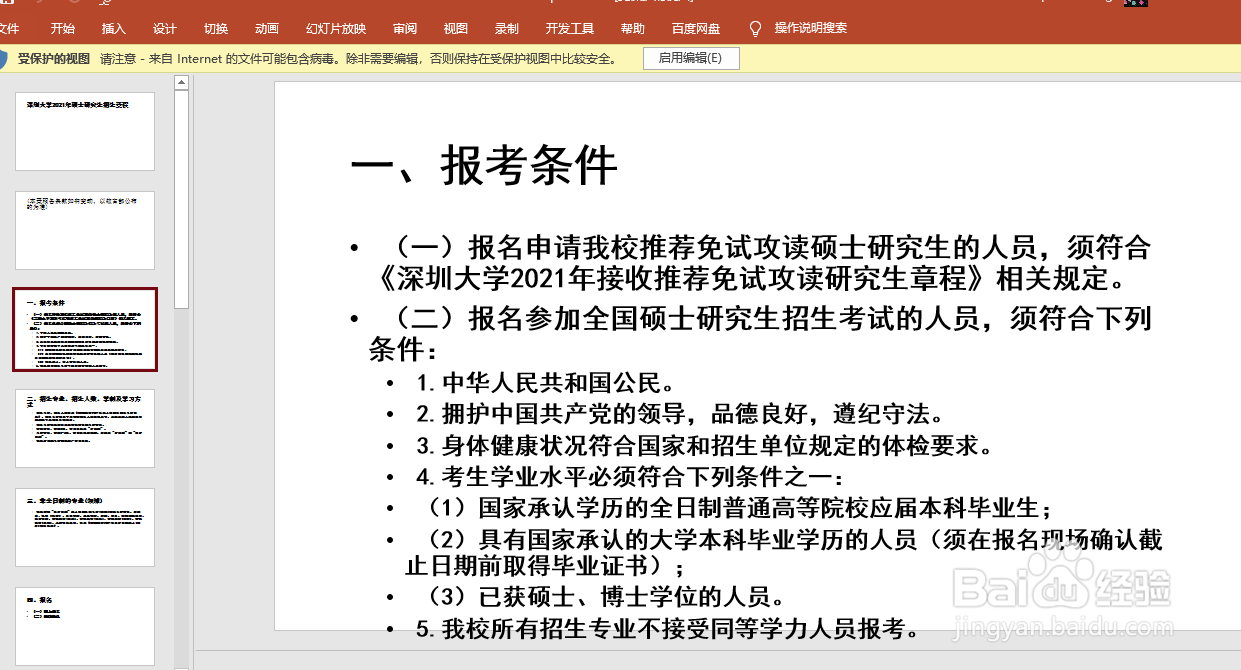
Task: Select the 二、招生专业 slide thumbnail
Action: point(85,428)
